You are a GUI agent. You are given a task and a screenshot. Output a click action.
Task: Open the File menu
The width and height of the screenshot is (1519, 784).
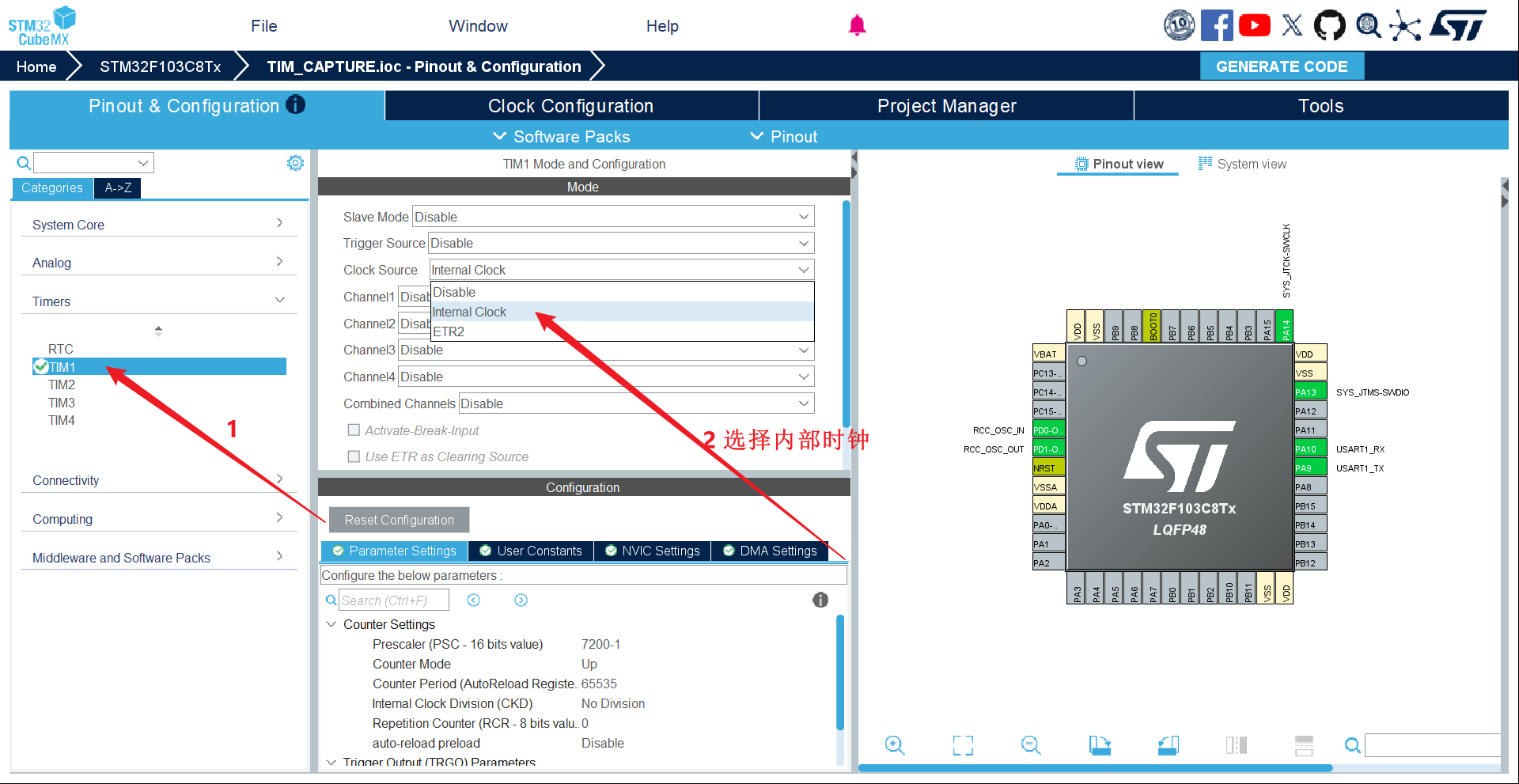click(x=264, y=26)
